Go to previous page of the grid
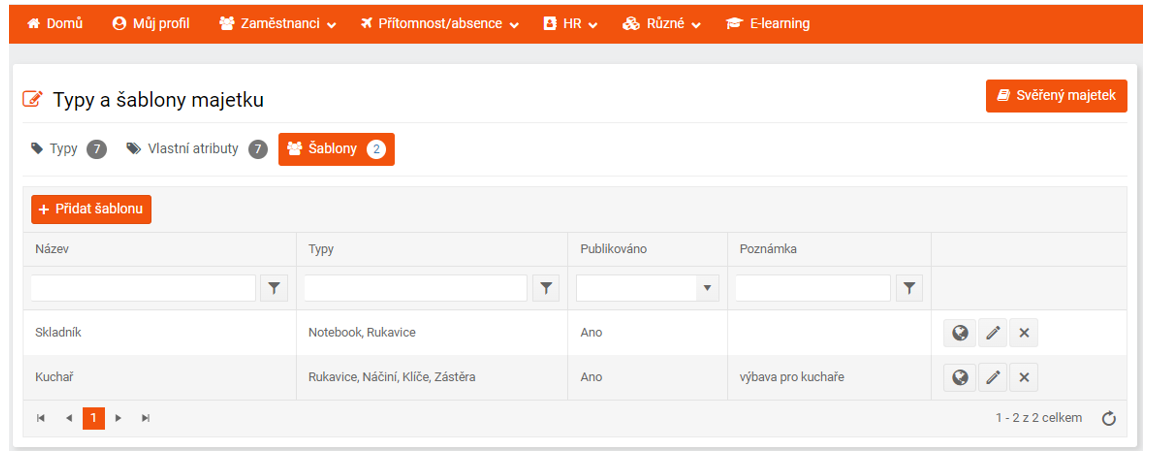Screen dimensions: 1155x464 69,418
